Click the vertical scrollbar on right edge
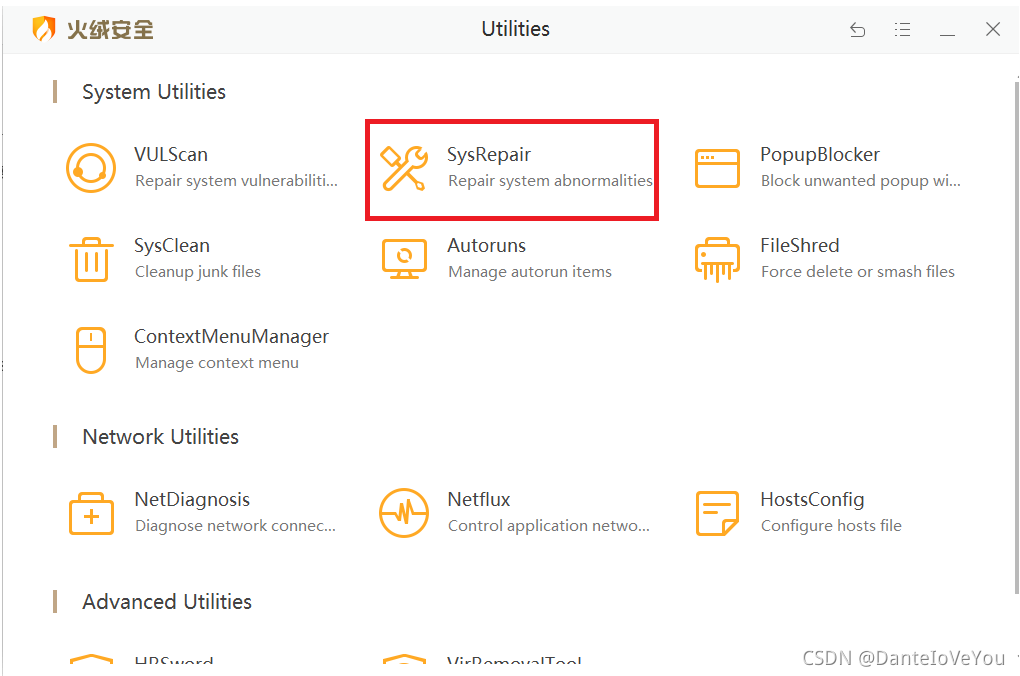Viewport: 1020px width, 676px height. 1017,338
